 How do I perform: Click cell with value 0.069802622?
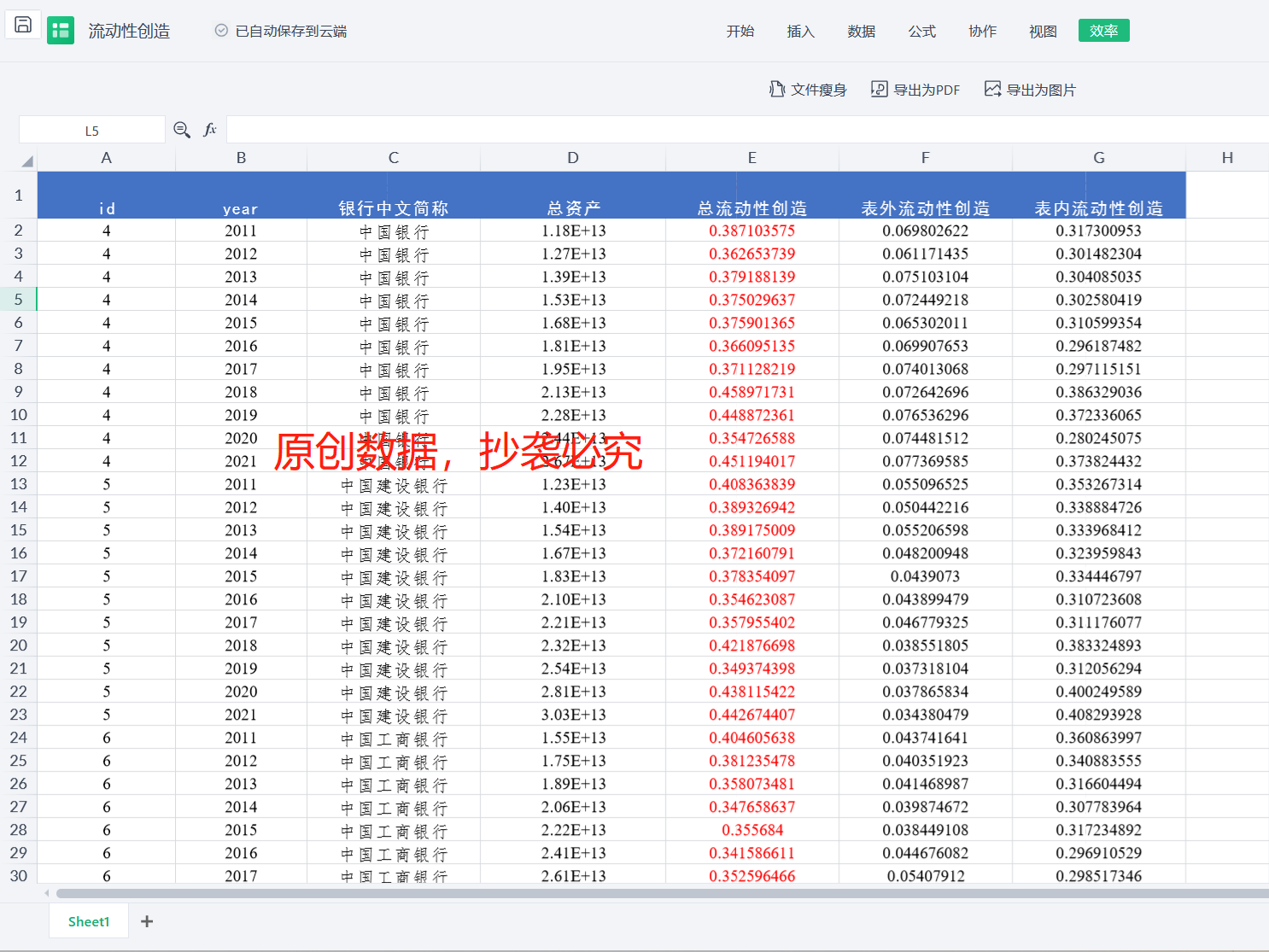point(926,231)
